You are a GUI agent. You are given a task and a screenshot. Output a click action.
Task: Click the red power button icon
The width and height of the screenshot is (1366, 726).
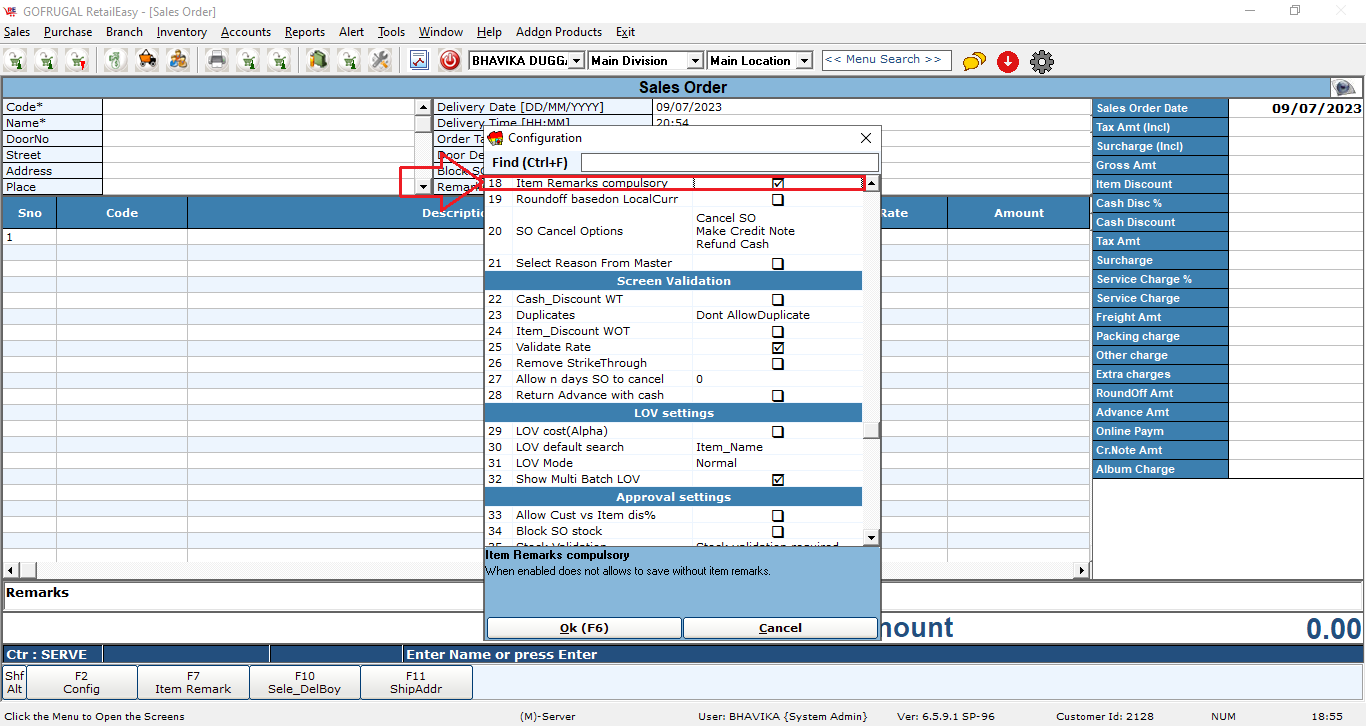point(450,61)
